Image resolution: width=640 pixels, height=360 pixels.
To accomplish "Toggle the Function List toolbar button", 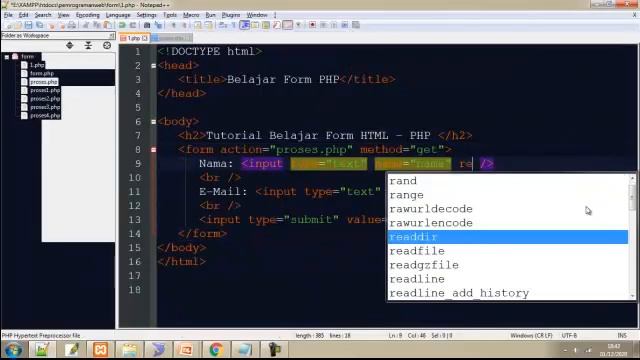I will point(276,25).
